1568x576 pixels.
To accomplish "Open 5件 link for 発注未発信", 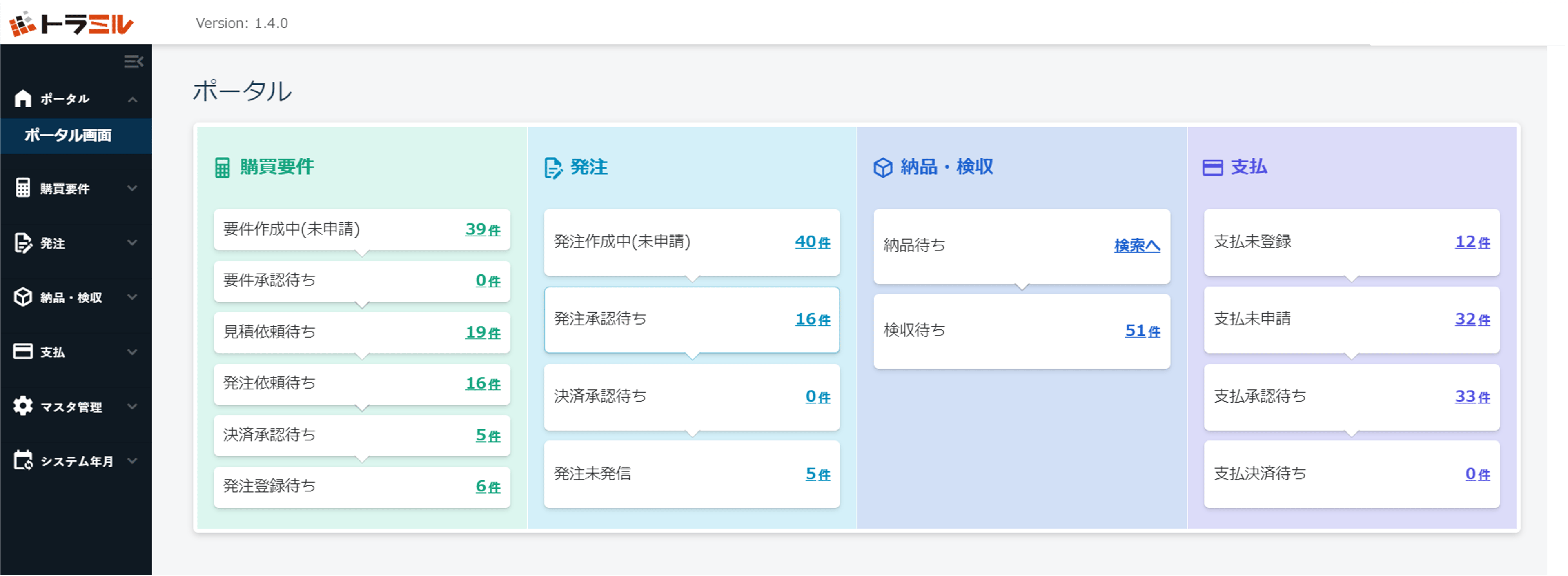I will pyautogui.click(x=817, y=474).
